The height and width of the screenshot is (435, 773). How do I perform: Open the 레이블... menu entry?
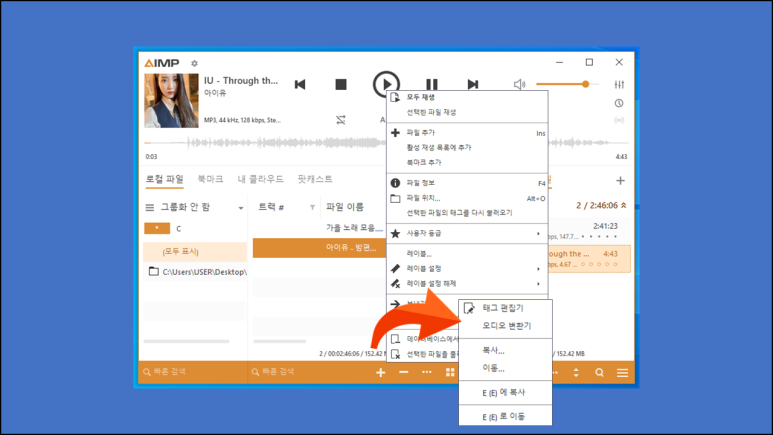coord(467,254)
